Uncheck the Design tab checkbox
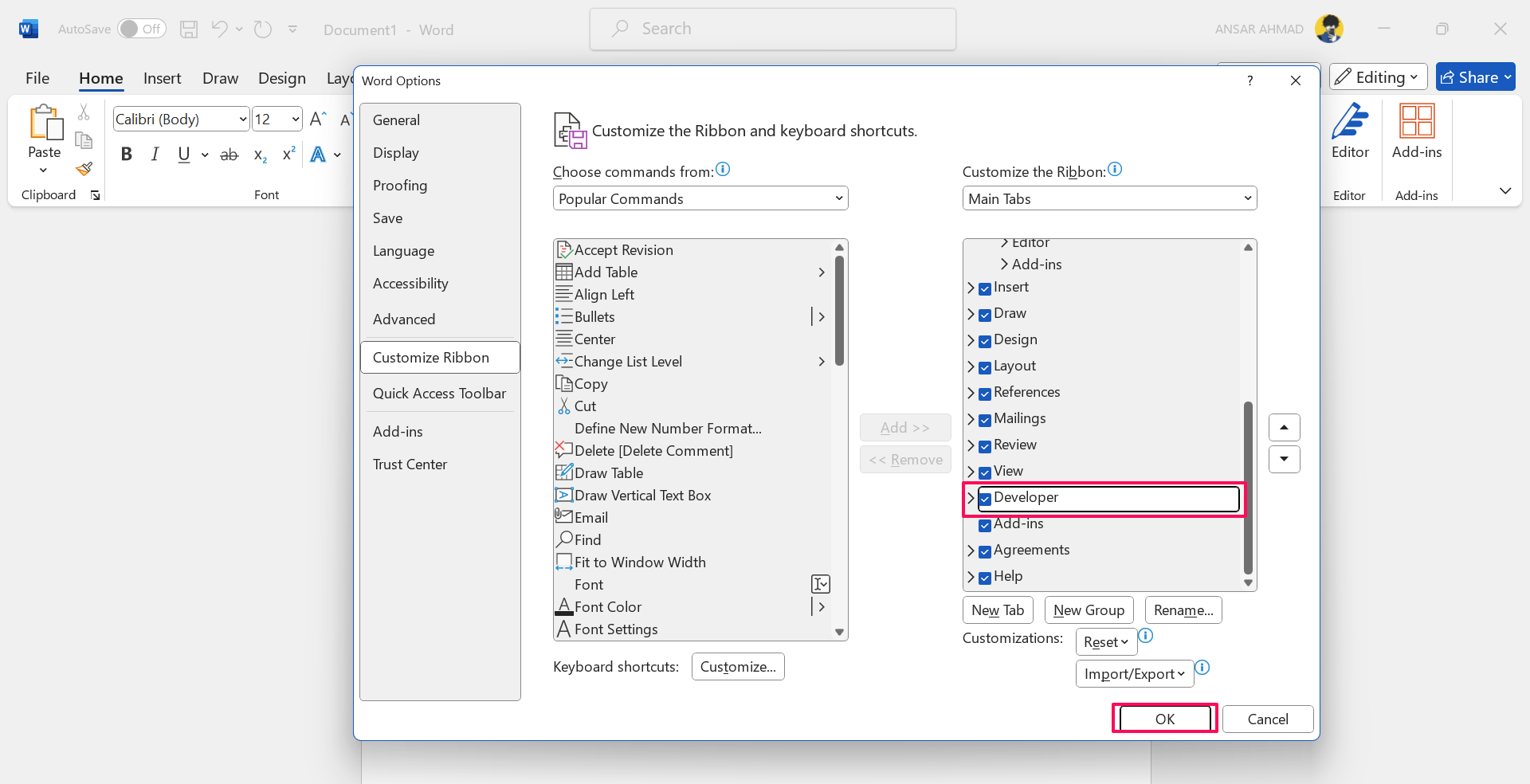Viewport: 1530px width, 784px height. point(985,341)
